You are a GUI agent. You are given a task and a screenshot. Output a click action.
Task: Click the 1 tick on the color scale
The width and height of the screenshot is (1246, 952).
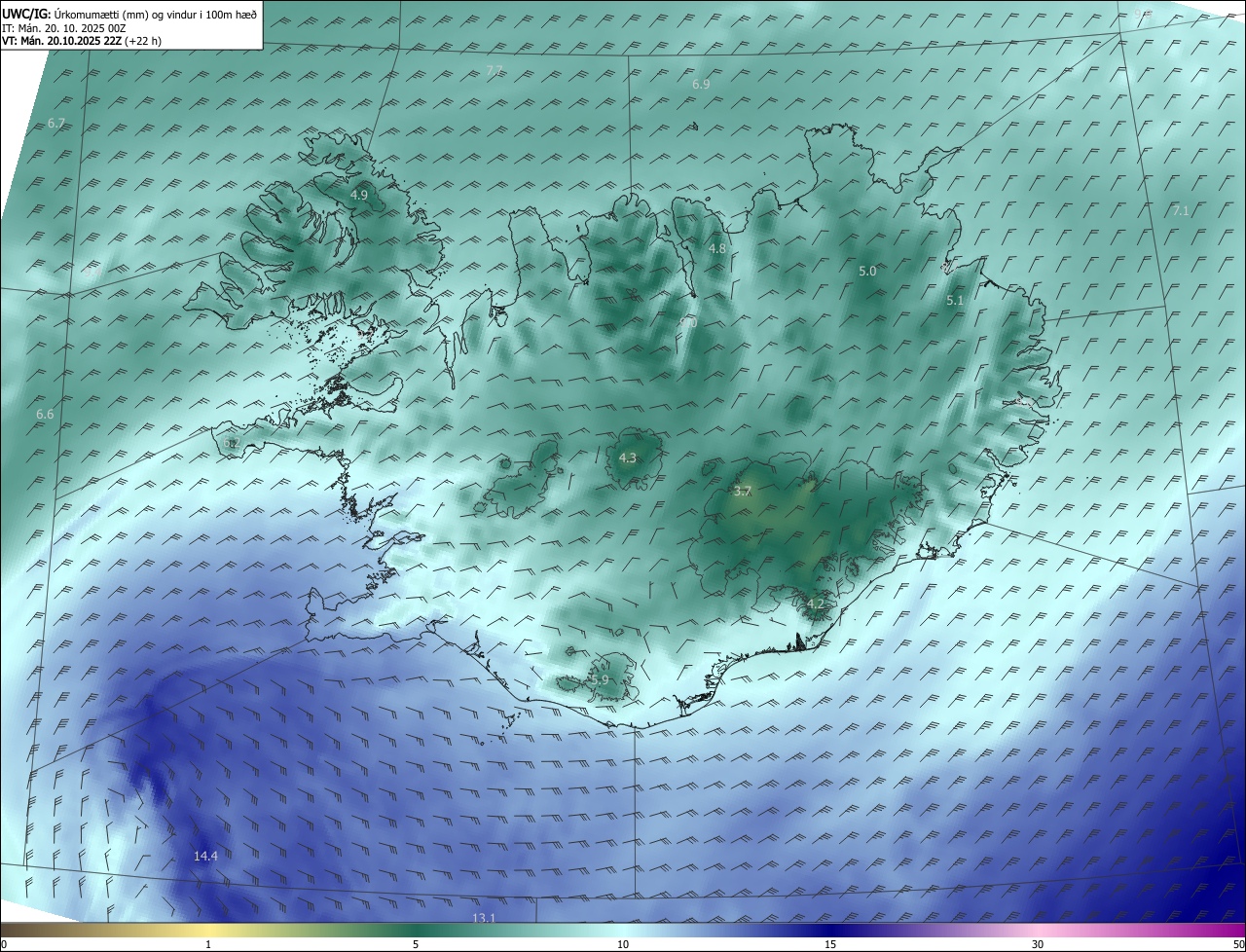(x=208, y=944)
